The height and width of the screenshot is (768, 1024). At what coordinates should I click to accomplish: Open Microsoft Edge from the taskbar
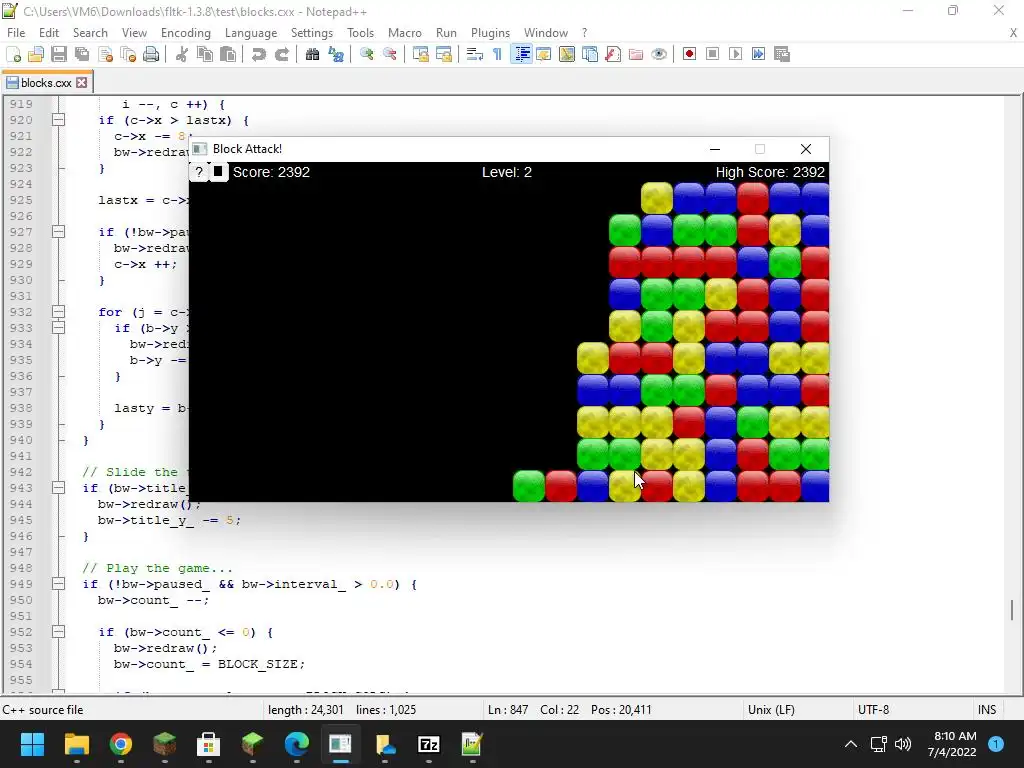[296, 744]
